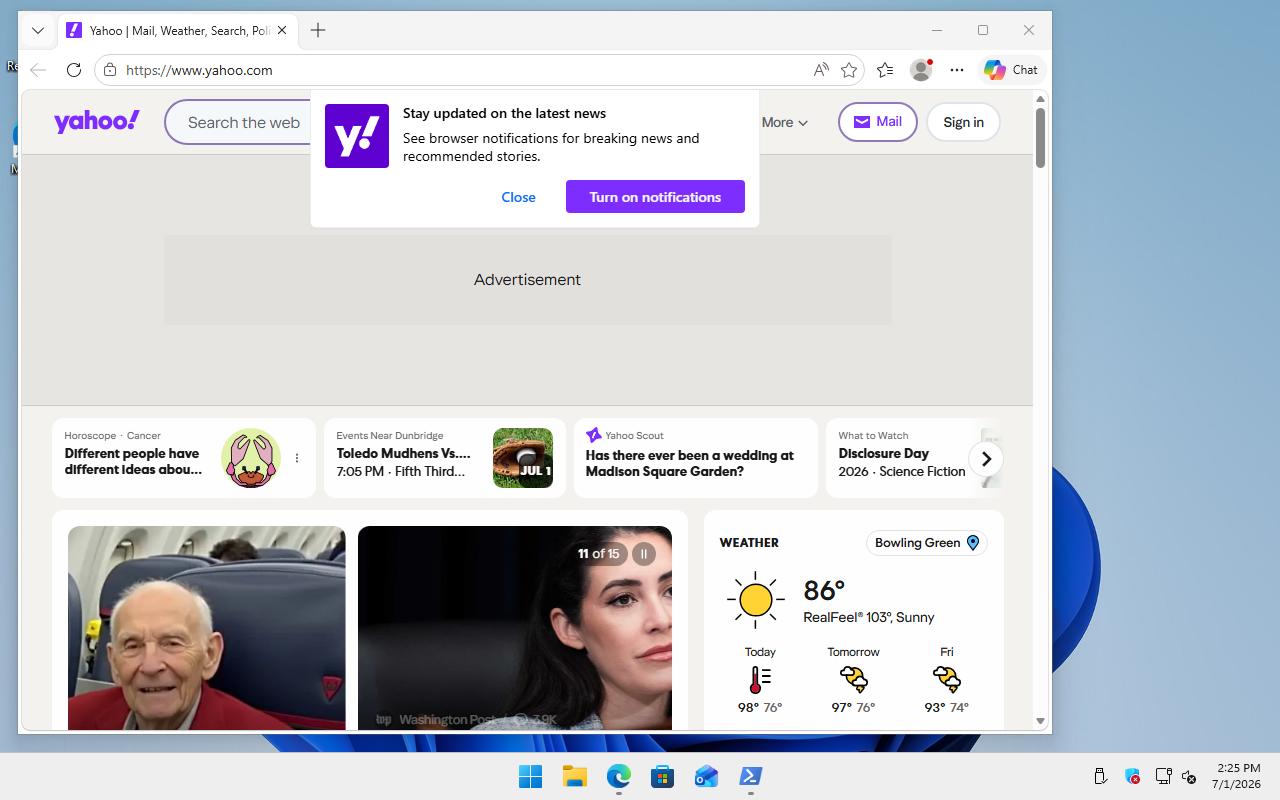Launch Microsoft Store from the taskbar
The image size is (1280, 800).
[662, 776]
